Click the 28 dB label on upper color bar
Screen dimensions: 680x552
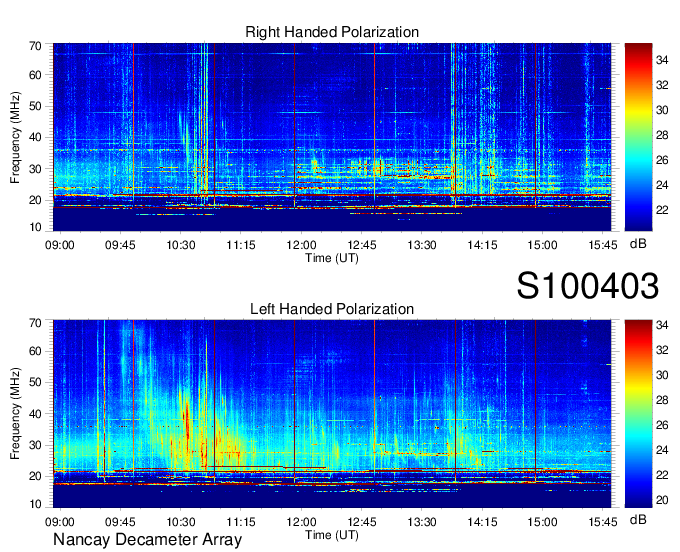tap(662, 135)
